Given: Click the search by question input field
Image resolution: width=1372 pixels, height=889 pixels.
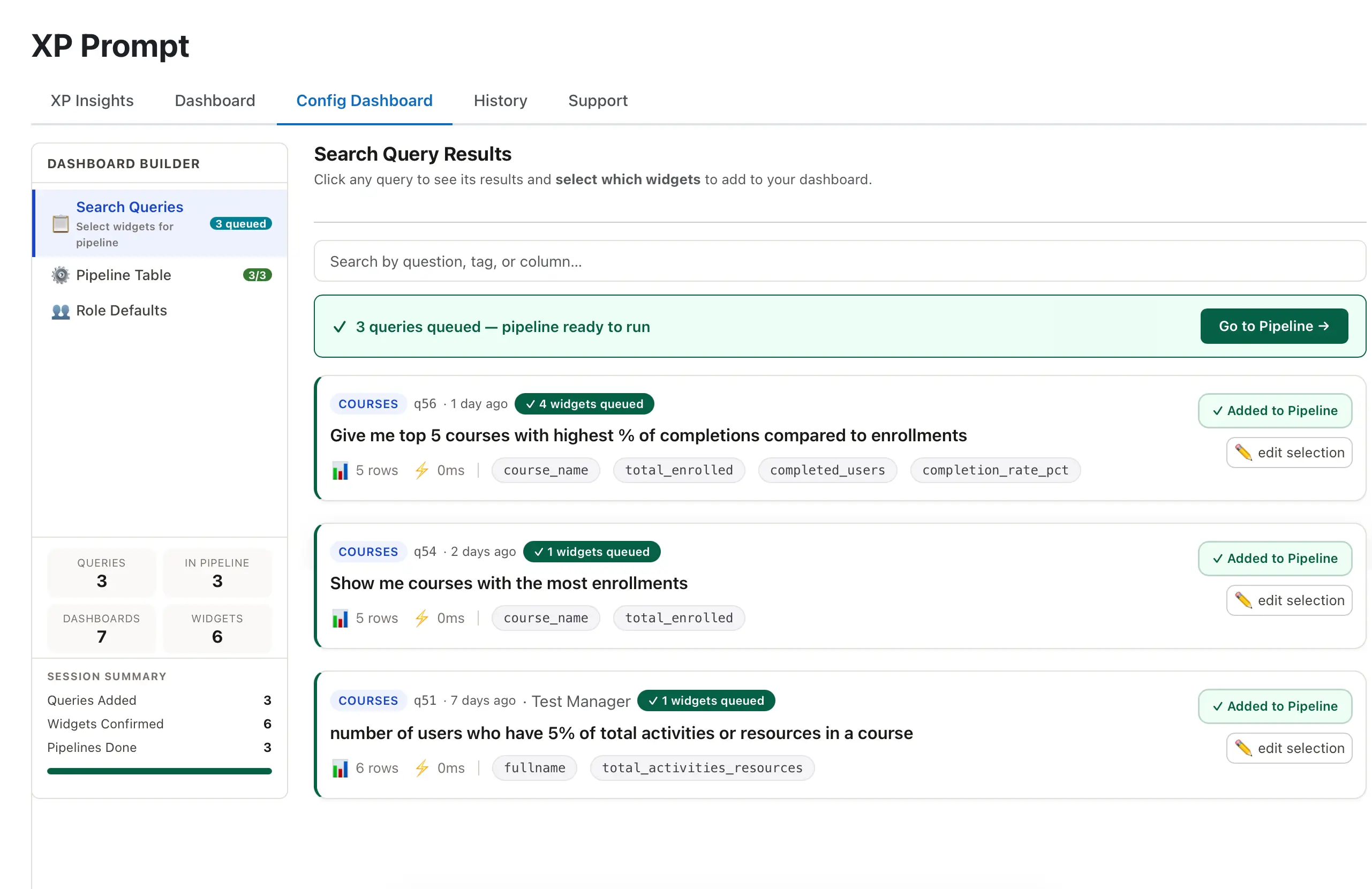Looking at the screenshot, I should click(839, 261).
